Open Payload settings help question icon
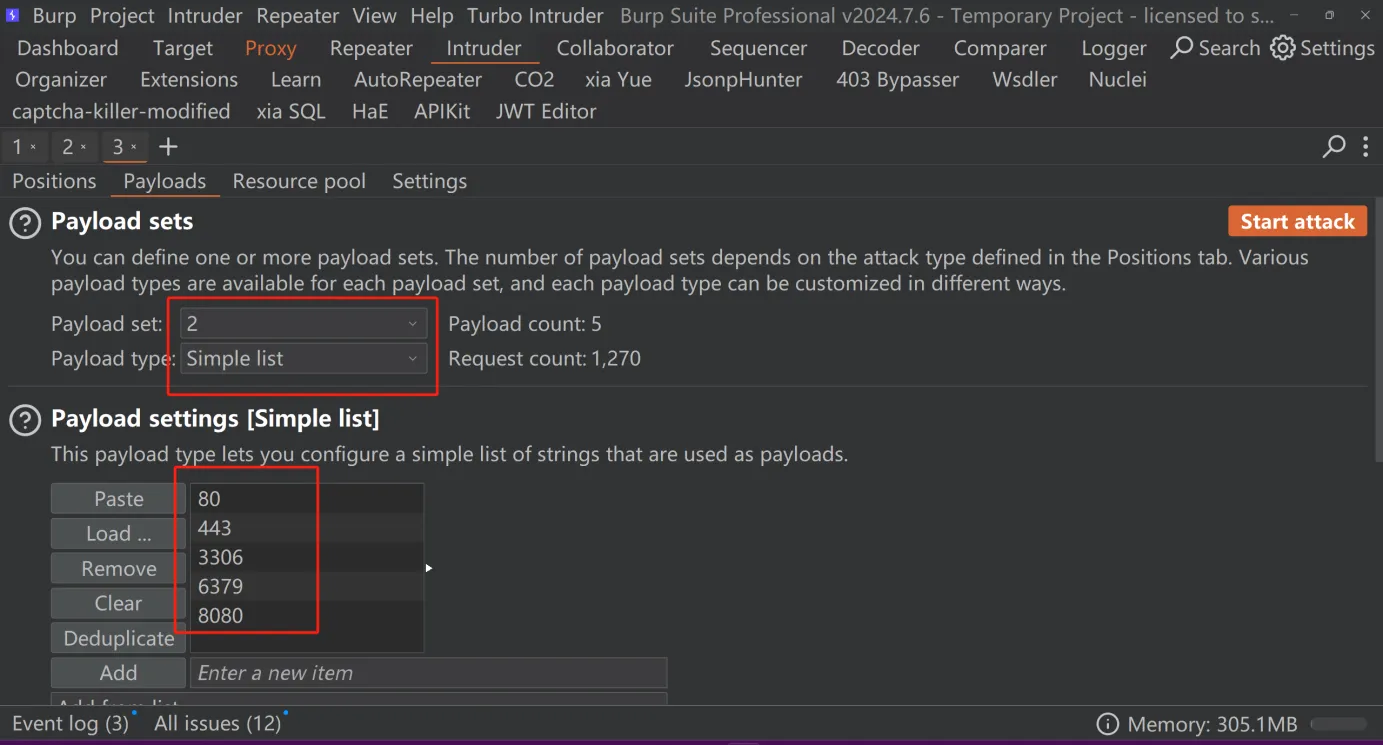This screenshot has height=745, width=1383. coord(25,420)
